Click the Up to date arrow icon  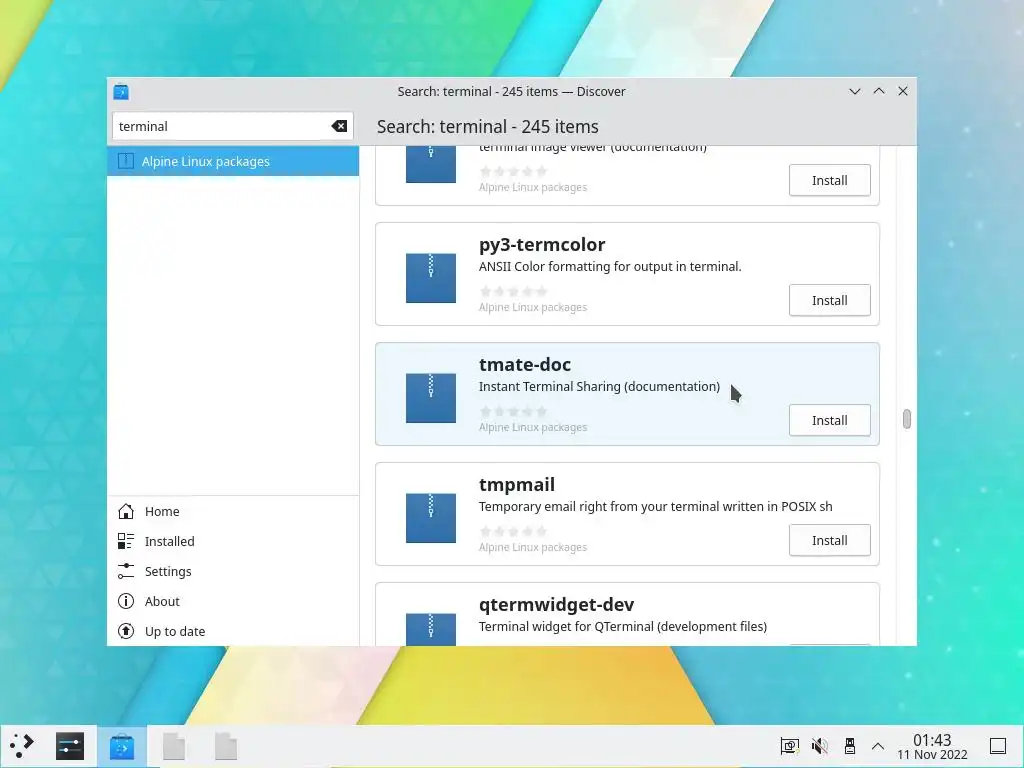tap(126, 632)
